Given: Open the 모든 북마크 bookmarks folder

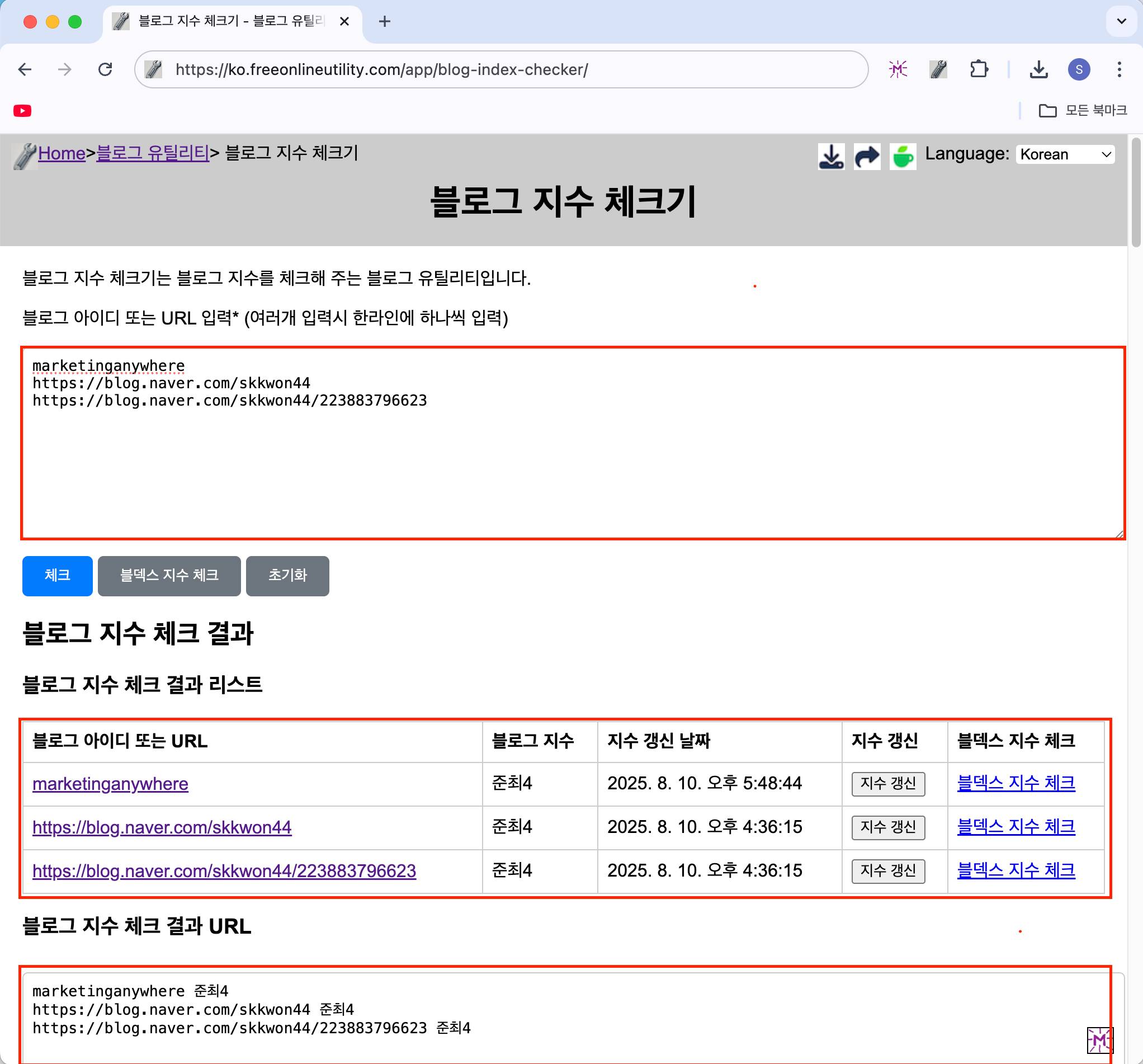Looking at the screenshot, I should [1083, 110].
